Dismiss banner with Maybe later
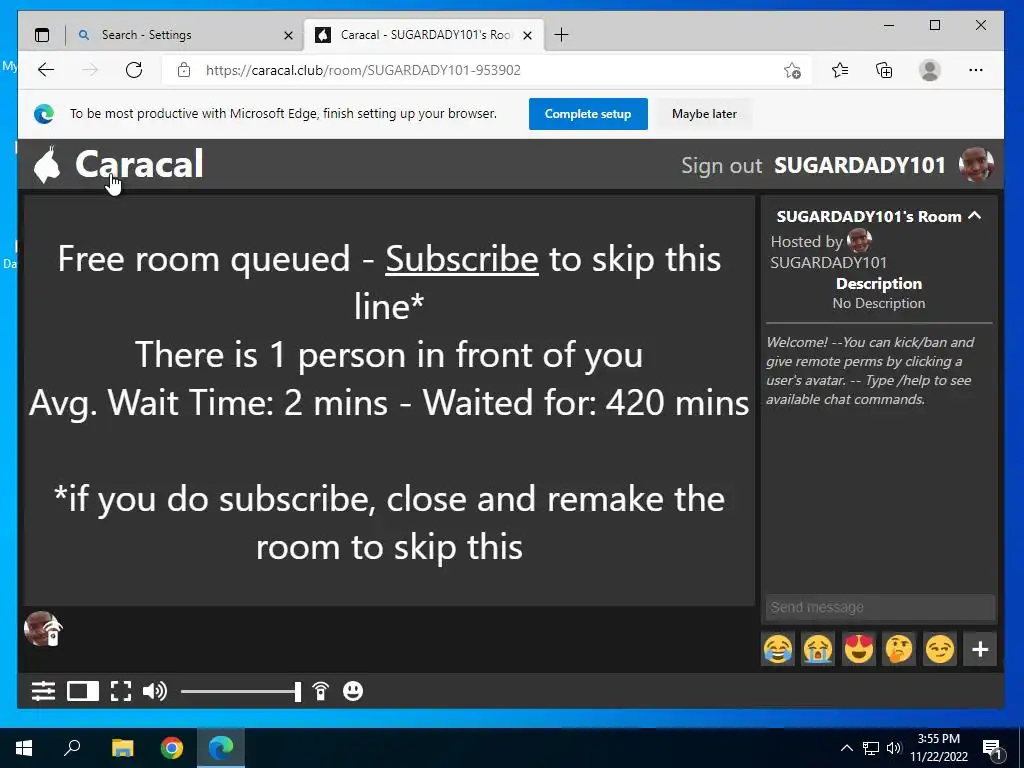This screenshot has width=1024, height=768. 704,114
